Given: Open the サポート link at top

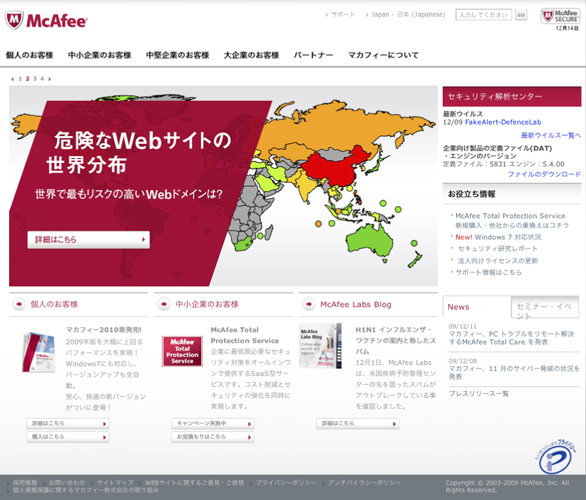Looking at the screenshot, I should tap(343, 15).
